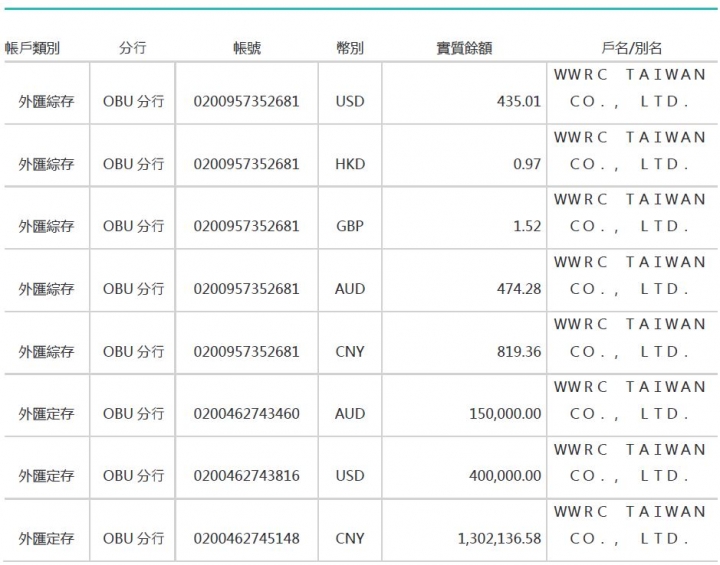This screenshot has width=720, height=565.
Task: Select the 帳號 column header
Action: tap(246, 48)
